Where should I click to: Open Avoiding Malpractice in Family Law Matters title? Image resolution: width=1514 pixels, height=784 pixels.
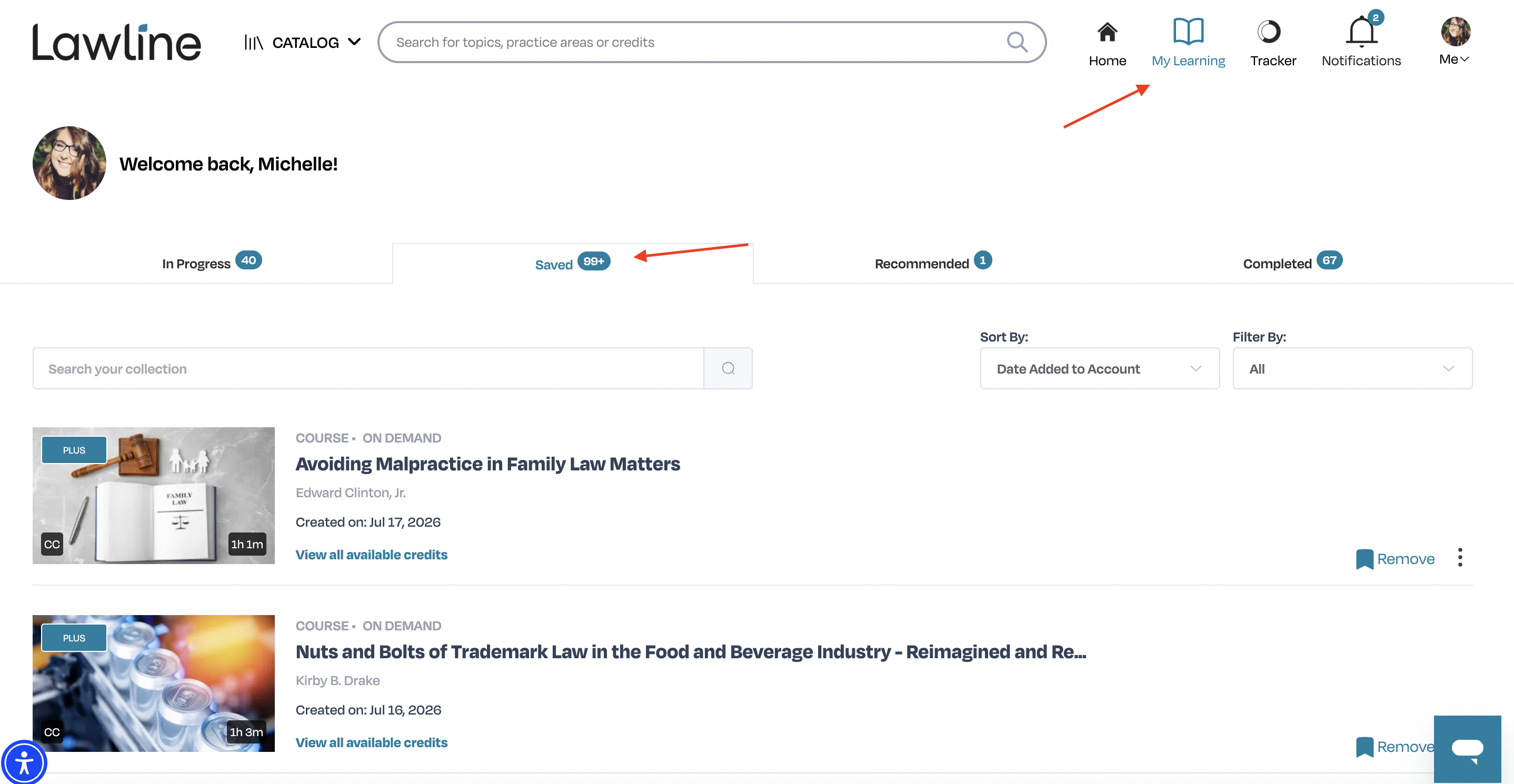coord(488,464)
